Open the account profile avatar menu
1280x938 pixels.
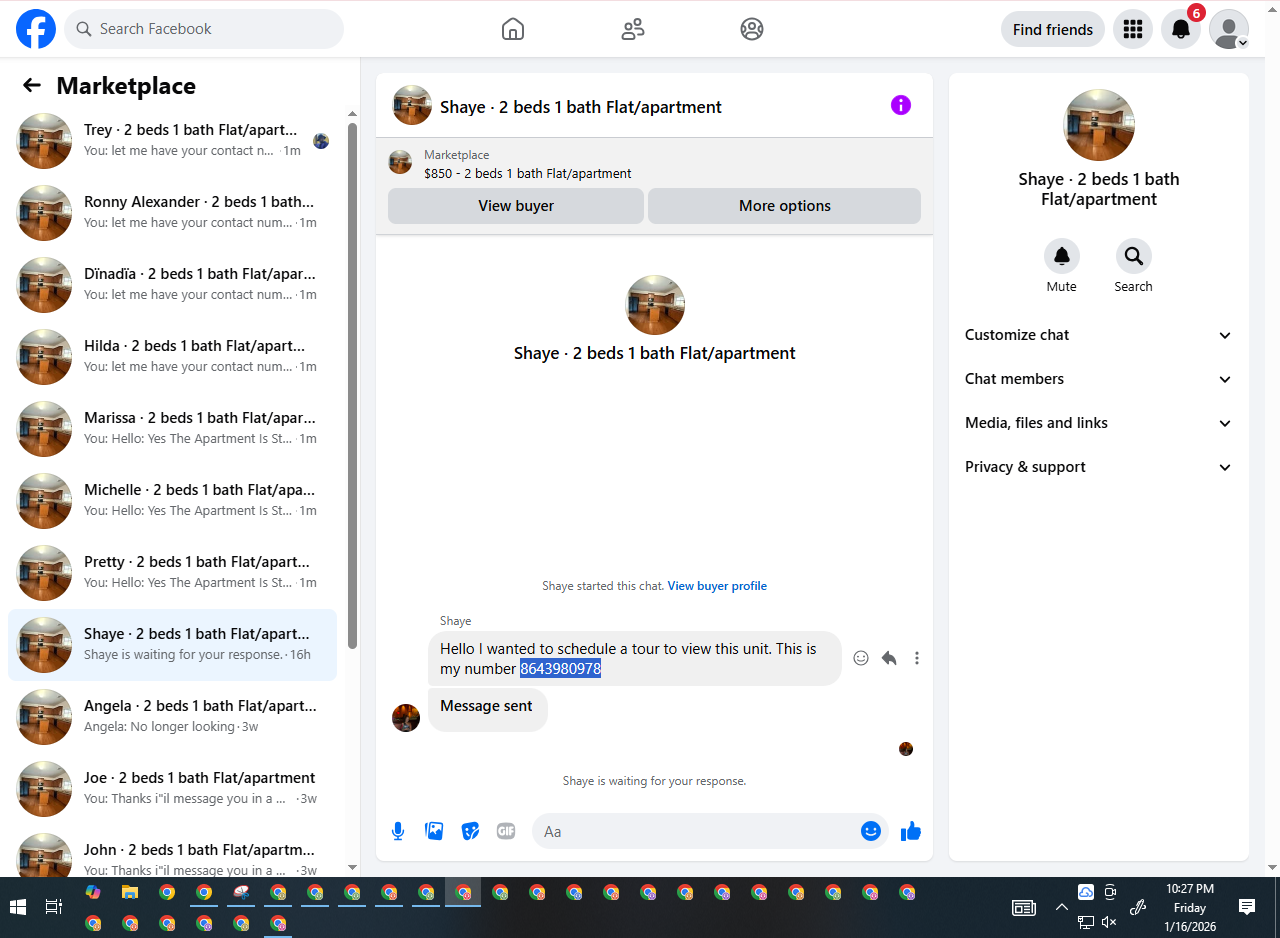[x=1229, y=29]
